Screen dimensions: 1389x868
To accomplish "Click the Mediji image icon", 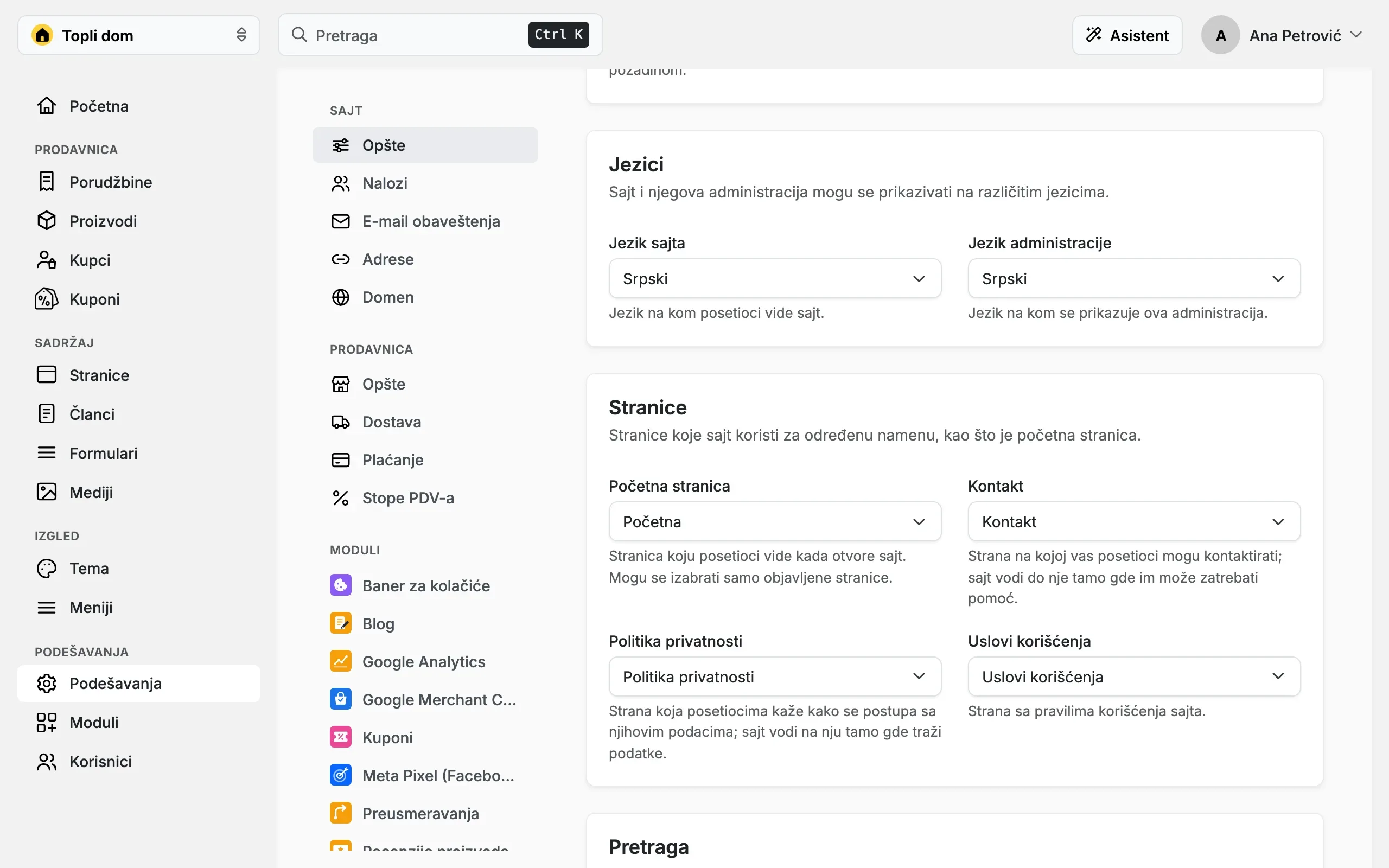I will [x=47, y=492].
